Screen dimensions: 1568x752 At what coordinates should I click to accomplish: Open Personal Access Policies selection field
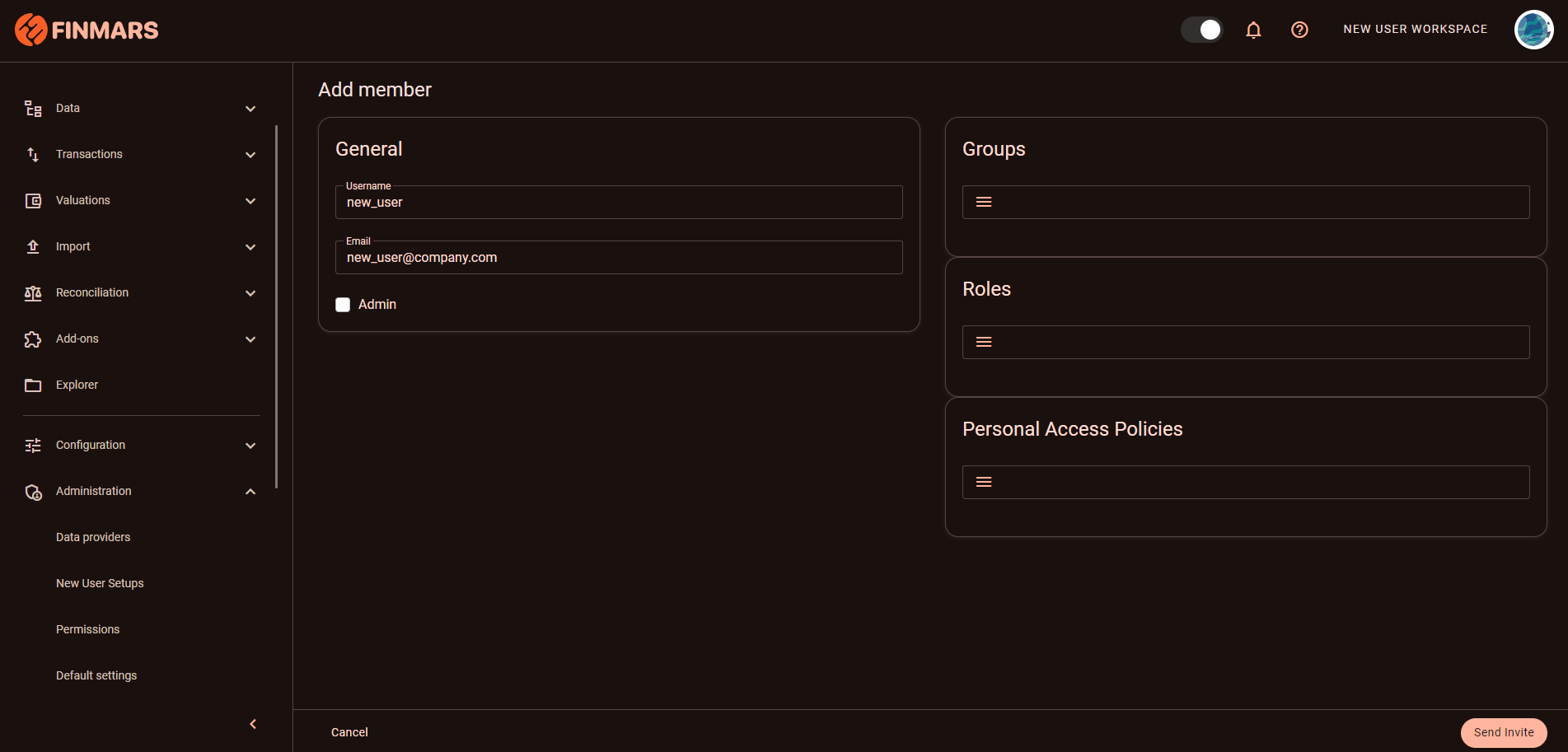pyautogui.click(x=1246, y=482)
